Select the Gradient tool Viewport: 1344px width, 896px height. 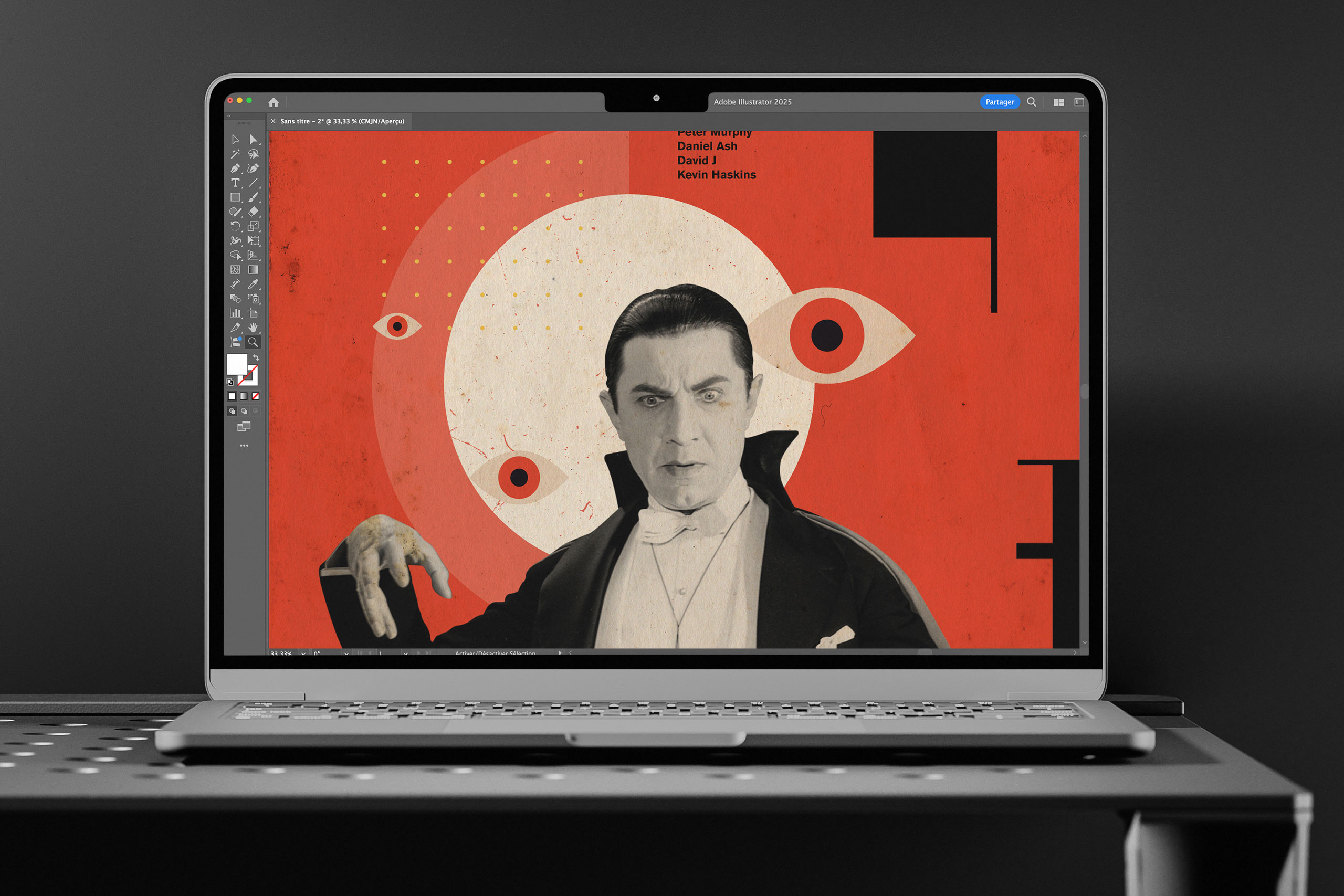click(x=253, y=270)
